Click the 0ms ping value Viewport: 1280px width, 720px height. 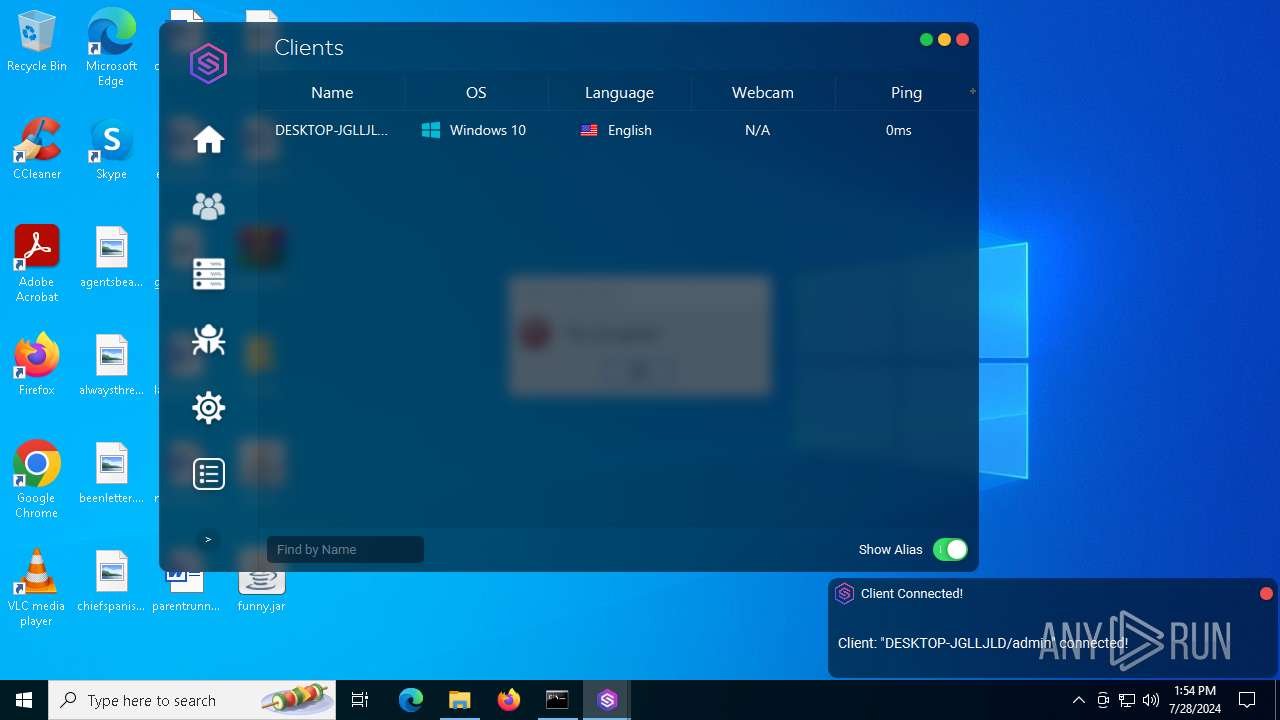click(x=898, y=130)
